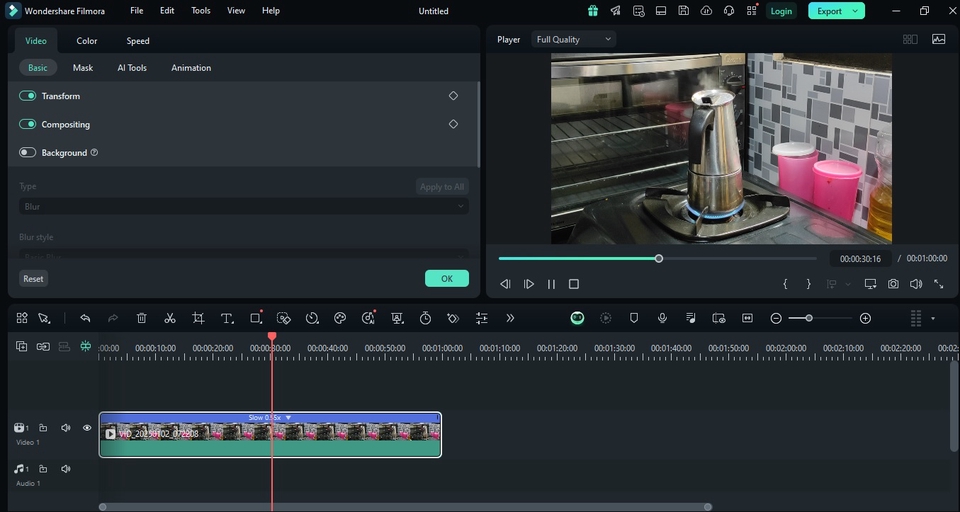
Task: Click the split scissors icon in timeline toolbar
Action: coord(170,318)
